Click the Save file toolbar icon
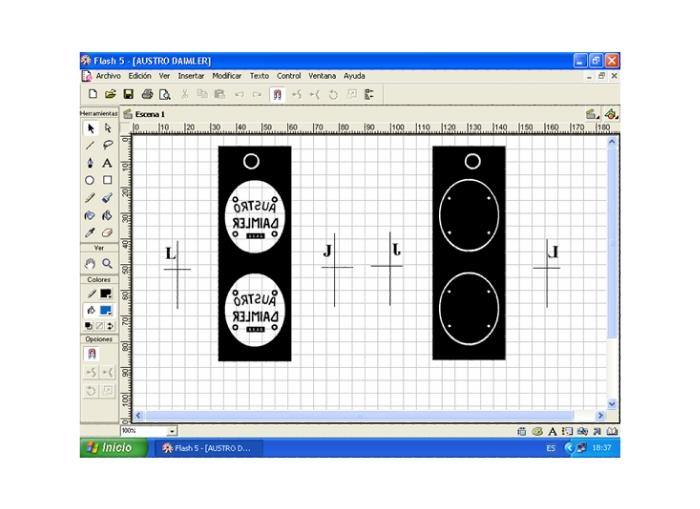 128,94
